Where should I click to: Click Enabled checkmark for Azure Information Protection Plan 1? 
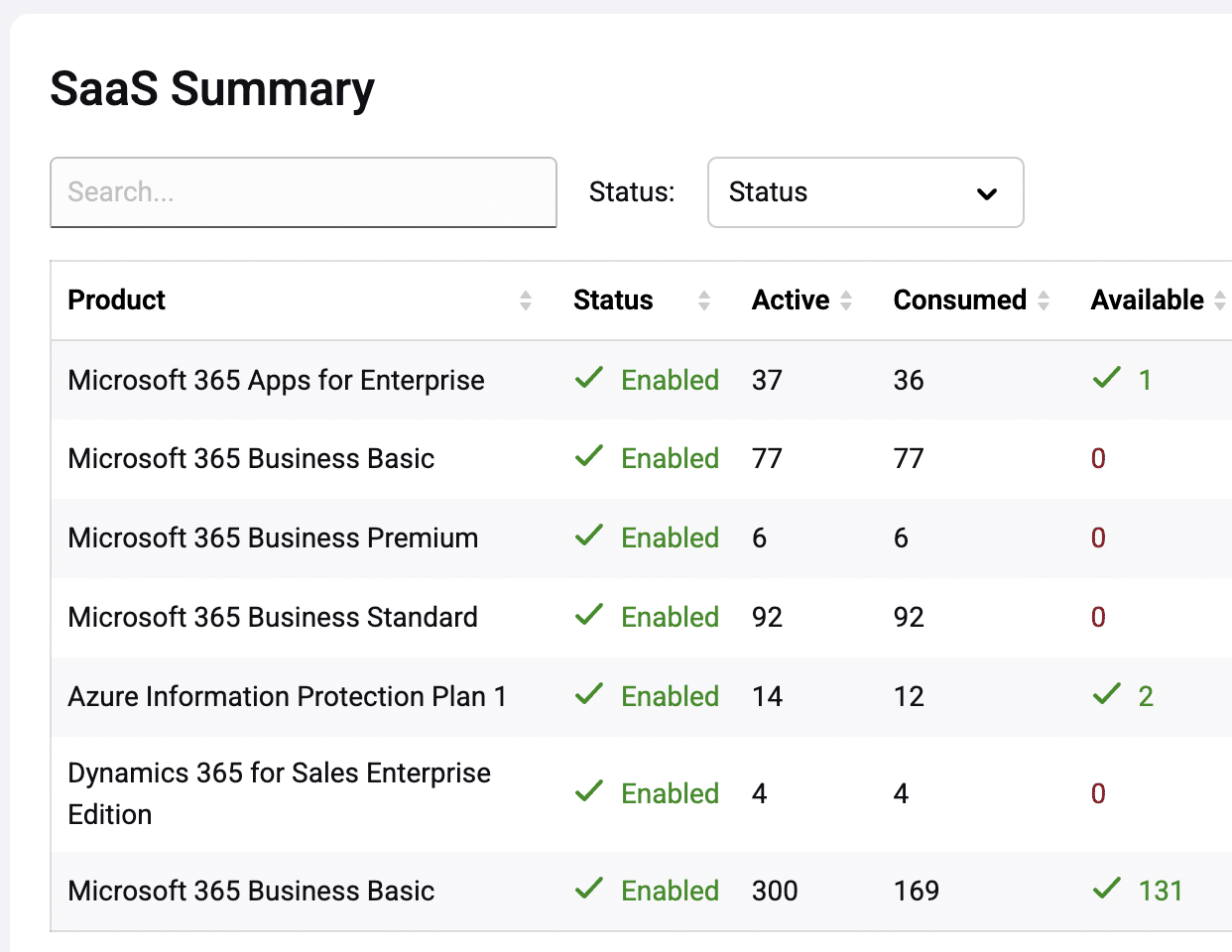589,694
